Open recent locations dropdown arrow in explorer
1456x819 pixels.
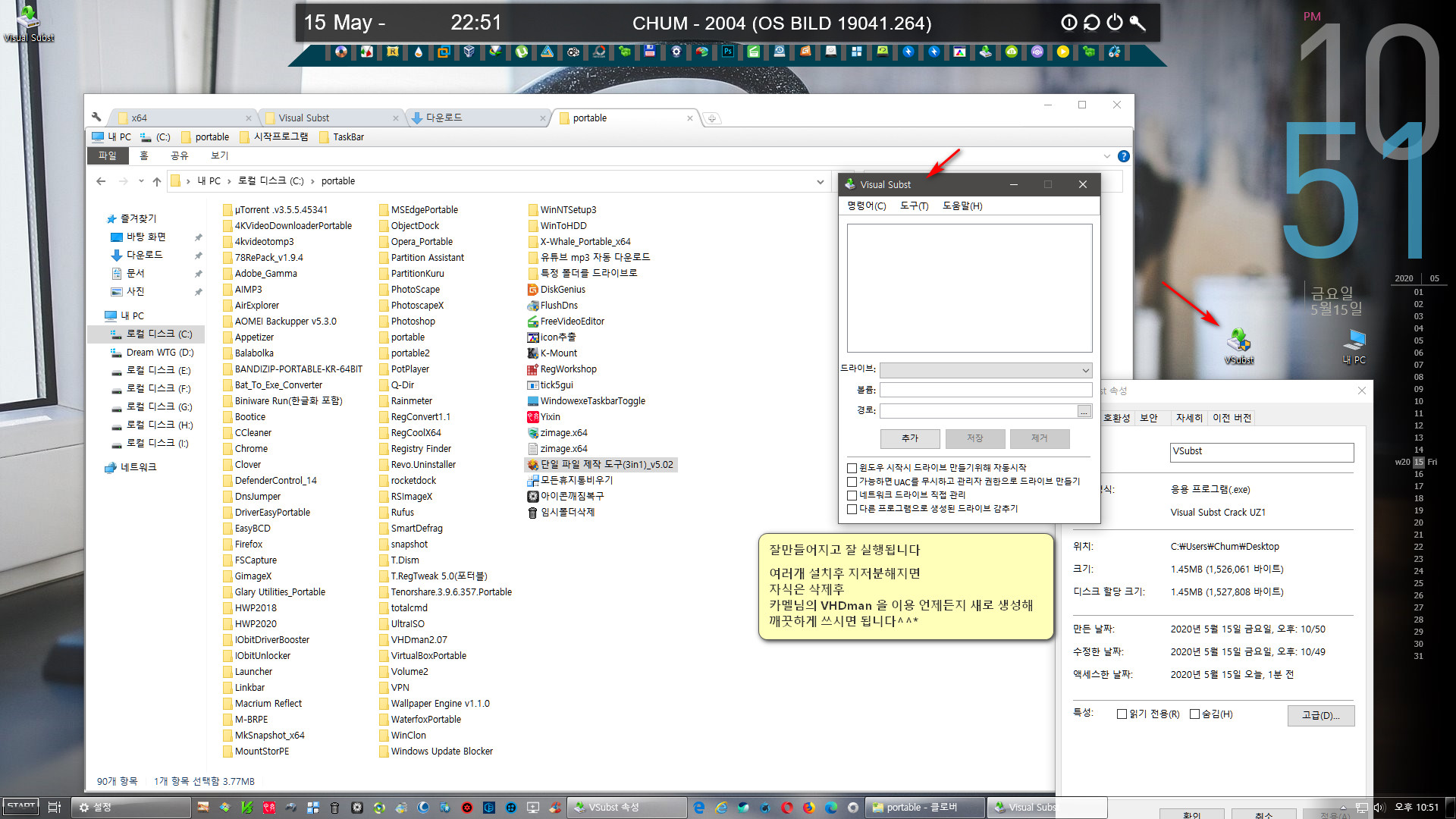coord(141,181)
